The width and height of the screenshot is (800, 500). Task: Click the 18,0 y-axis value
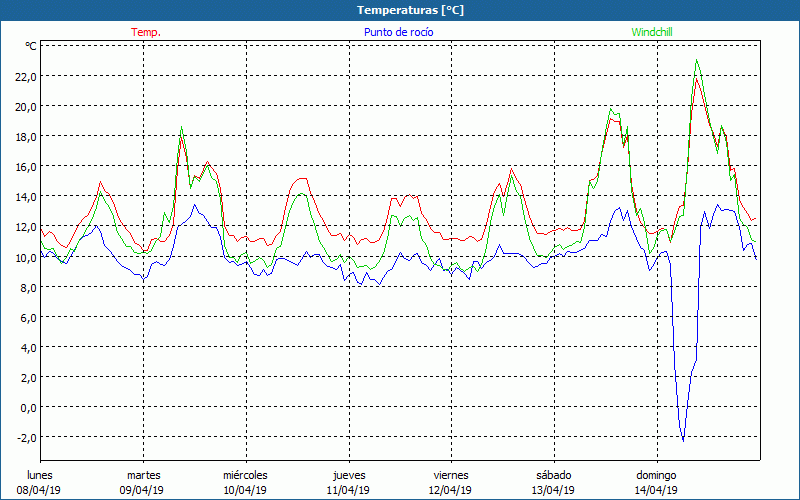26,137
